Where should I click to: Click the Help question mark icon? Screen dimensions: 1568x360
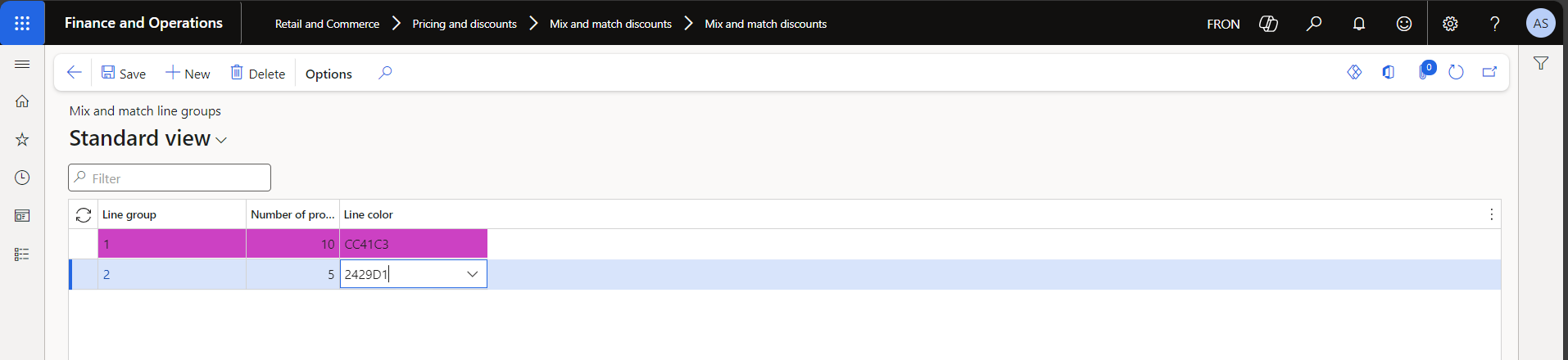[x=1495, y=24]
